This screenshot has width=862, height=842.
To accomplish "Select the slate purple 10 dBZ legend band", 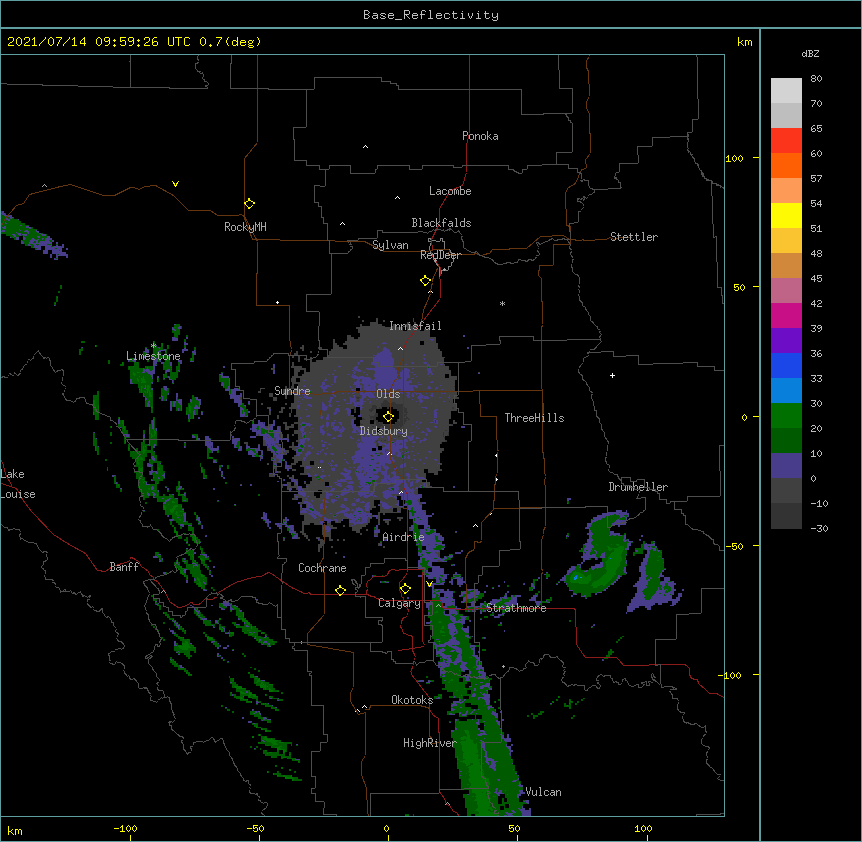I will [786, 466].
